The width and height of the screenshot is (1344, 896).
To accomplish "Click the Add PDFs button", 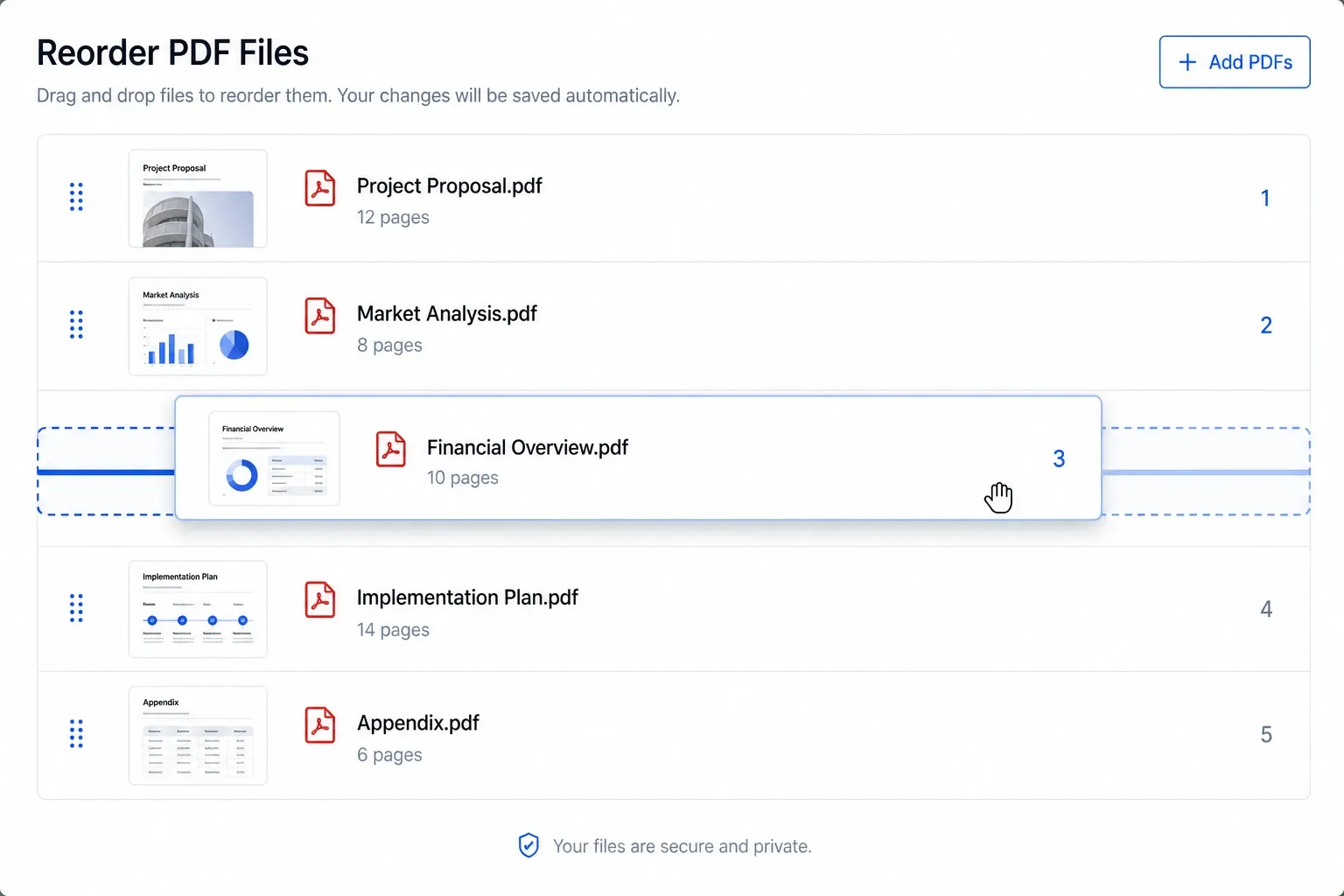I will [x=1235, y=62].
